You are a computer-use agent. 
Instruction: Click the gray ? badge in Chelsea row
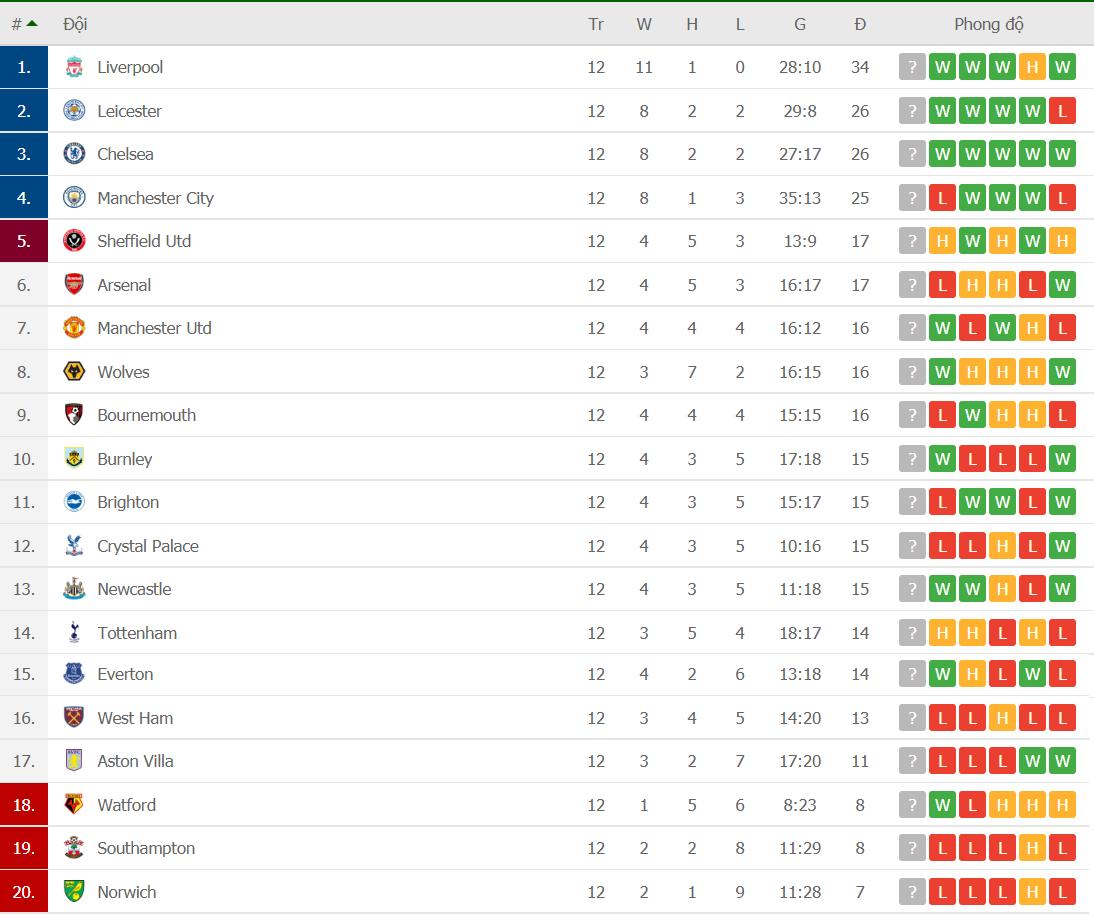point(912,153)
